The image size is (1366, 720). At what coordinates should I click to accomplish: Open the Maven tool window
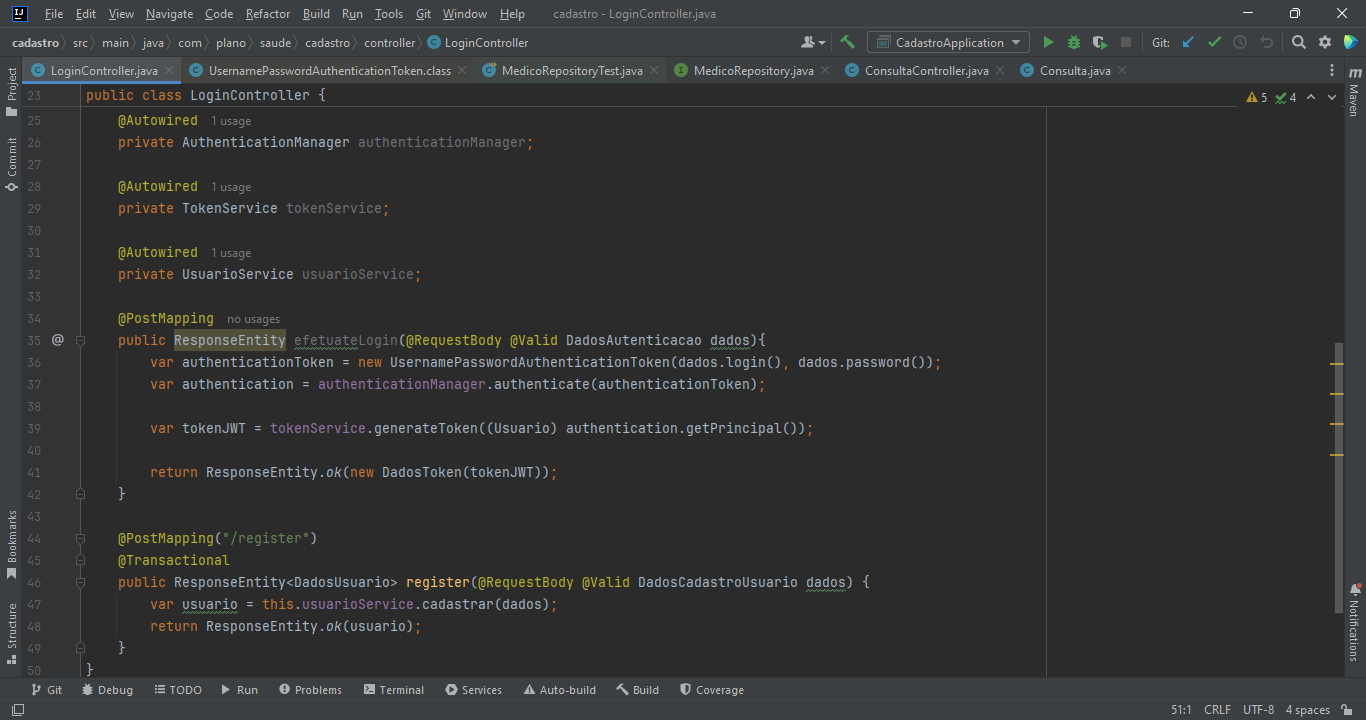coord(1354,93)
